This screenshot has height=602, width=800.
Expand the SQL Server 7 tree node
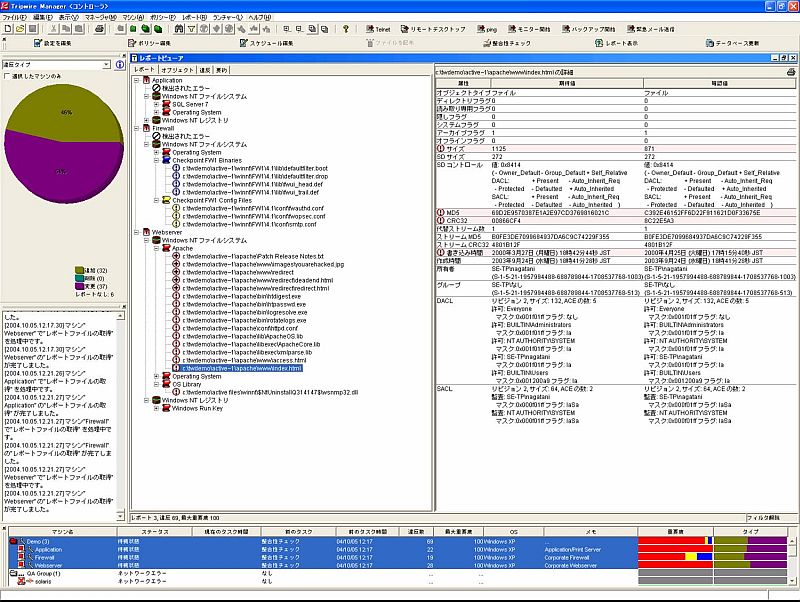tap(156, 104)
